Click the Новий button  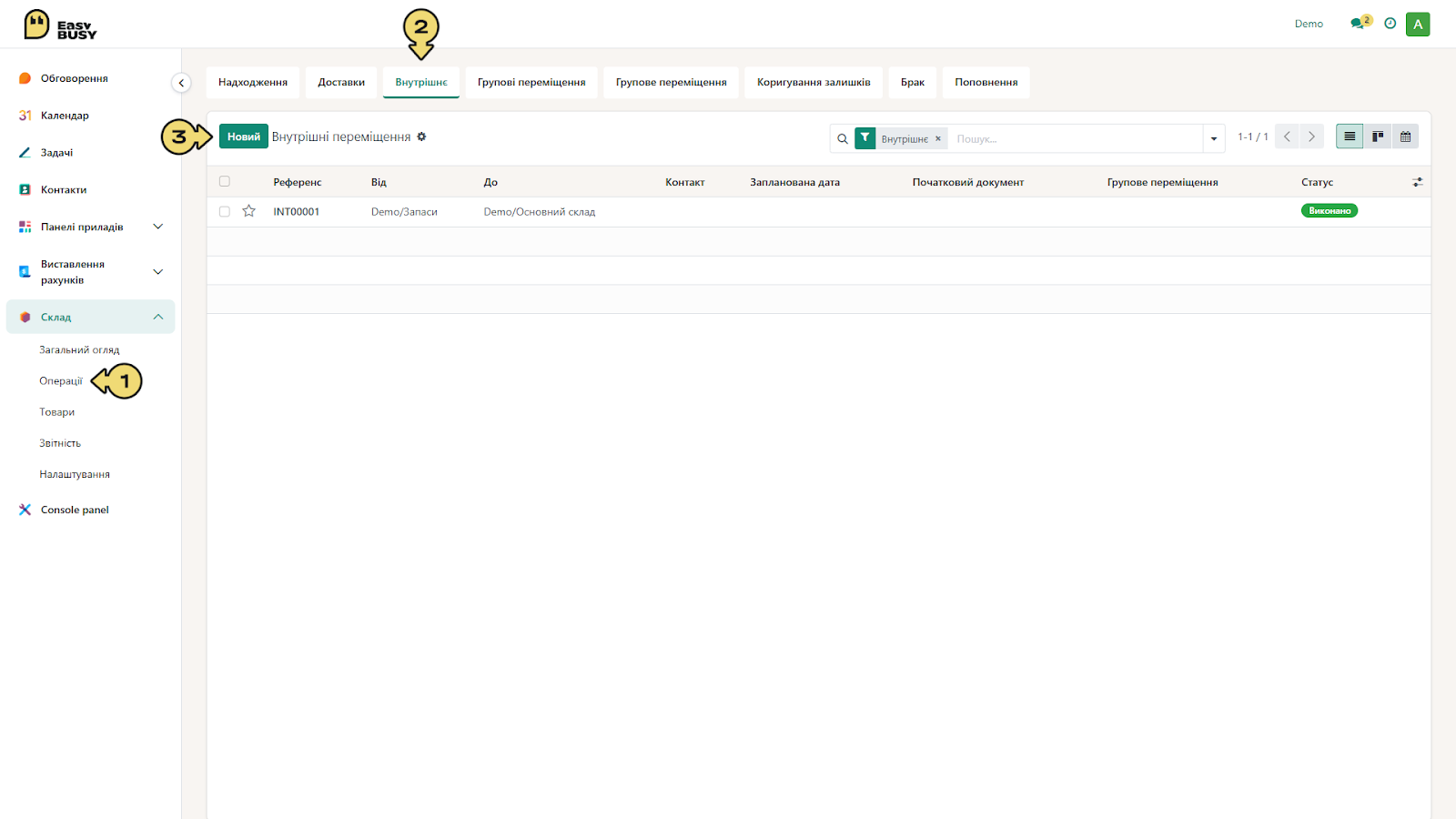[x=244, y=136]
